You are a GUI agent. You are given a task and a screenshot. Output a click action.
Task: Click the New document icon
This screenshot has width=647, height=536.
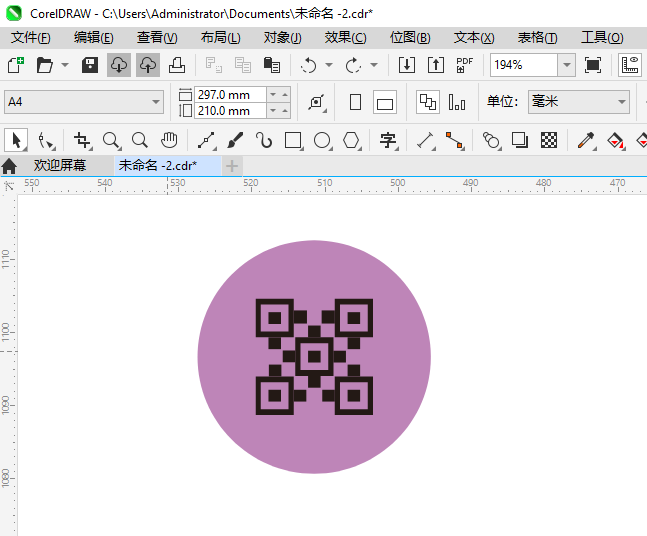click(16, 65)
